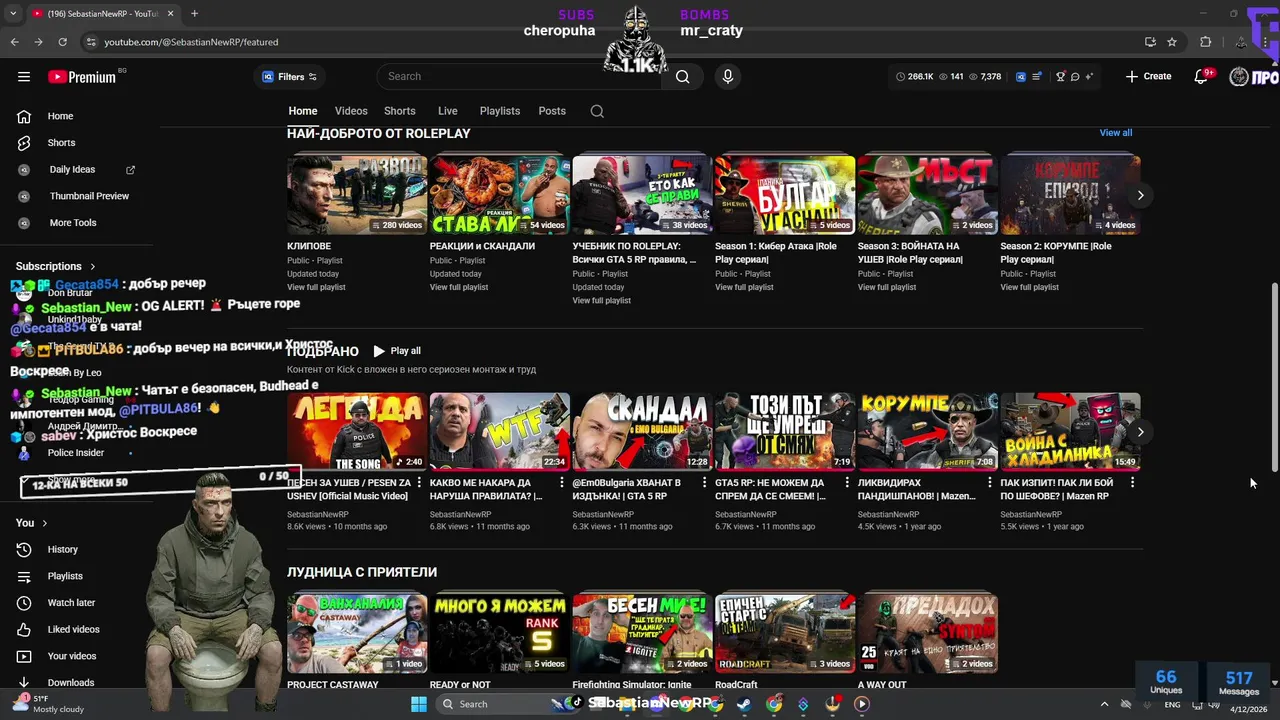
Task: Open the Filters button in header
Action: click(x=289, y=76)
